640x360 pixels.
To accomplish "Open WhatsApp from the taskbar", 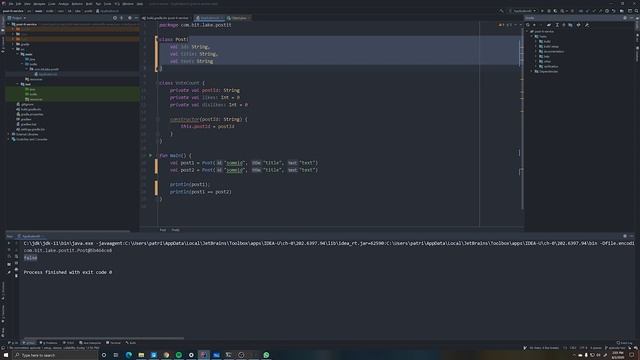I will 266,355.
